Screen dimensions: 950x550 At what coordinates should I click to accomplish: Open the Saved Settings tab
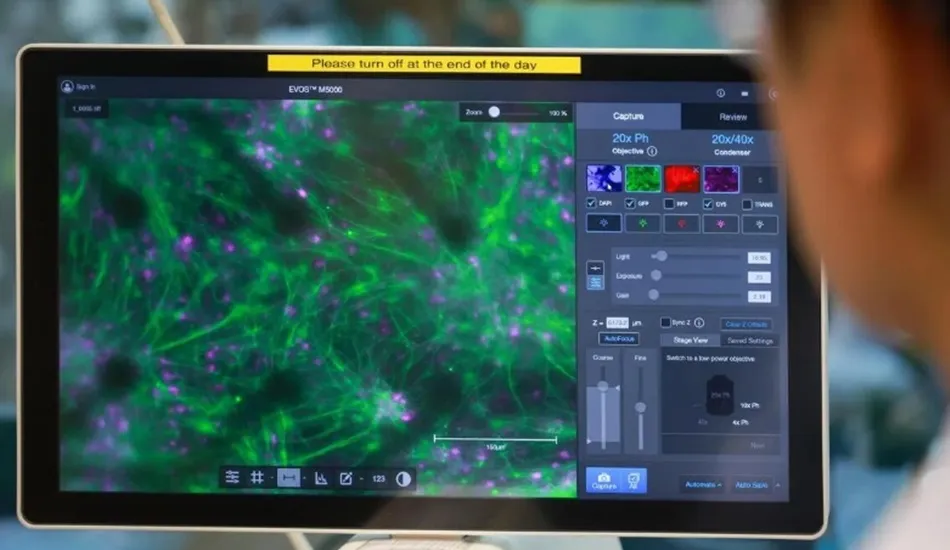(750, 341)
